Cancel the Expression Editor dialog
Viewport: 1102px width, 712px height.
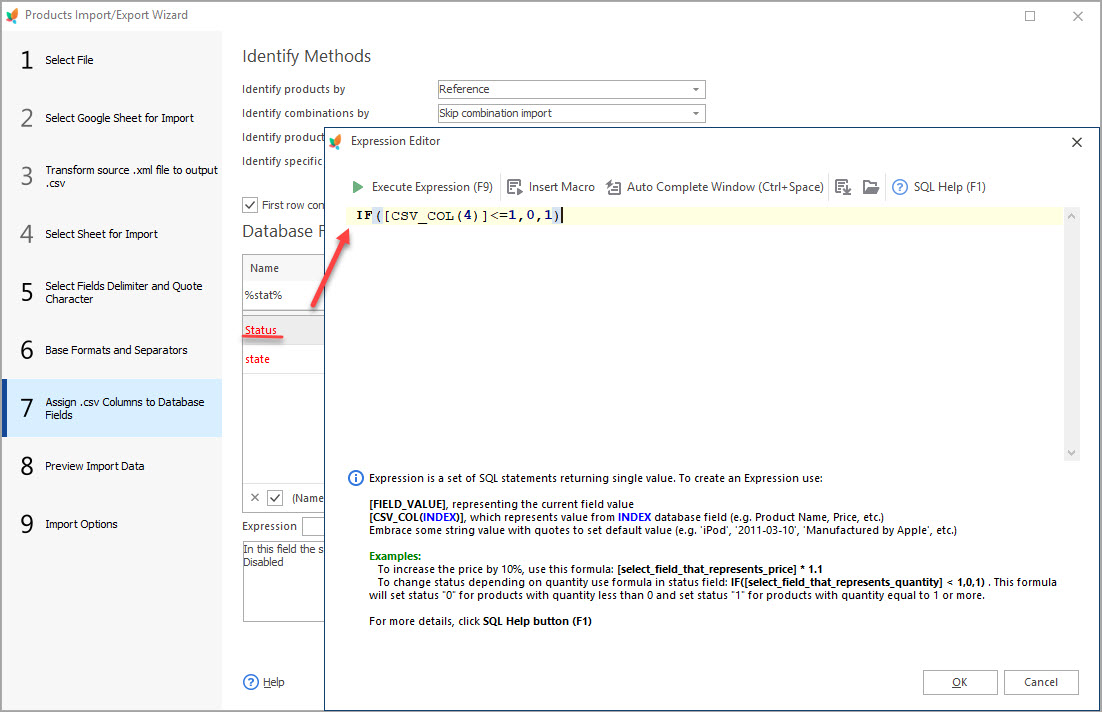pyautogui.click(x=1041, y=682)
